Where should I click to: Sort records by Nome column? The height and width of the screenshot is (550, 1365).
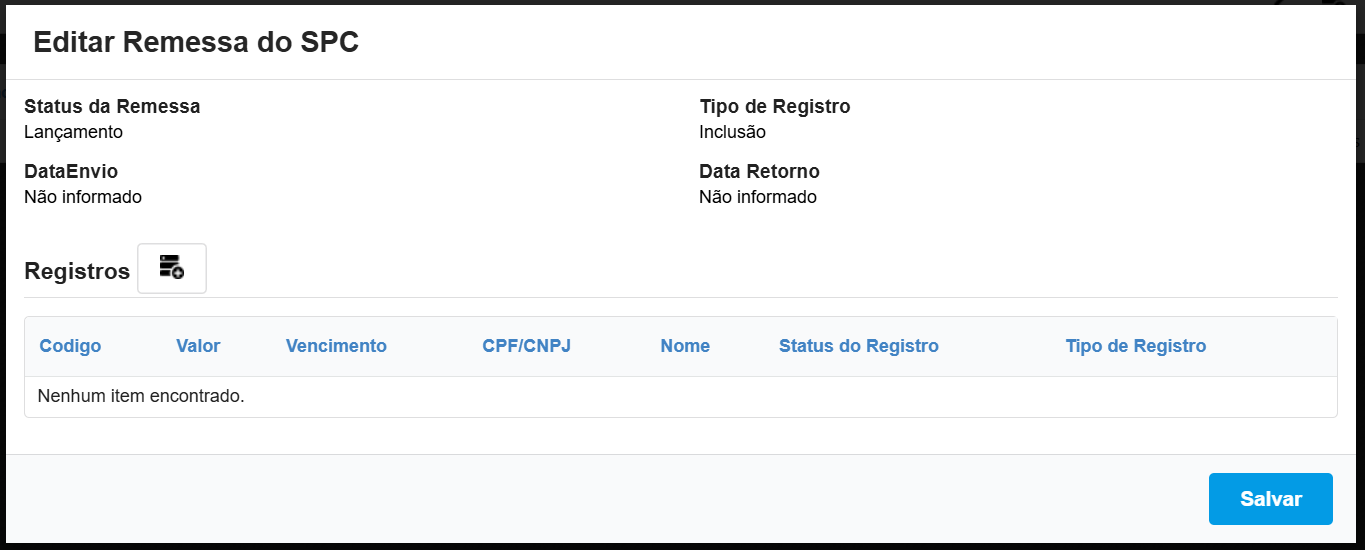coord(685,346)
